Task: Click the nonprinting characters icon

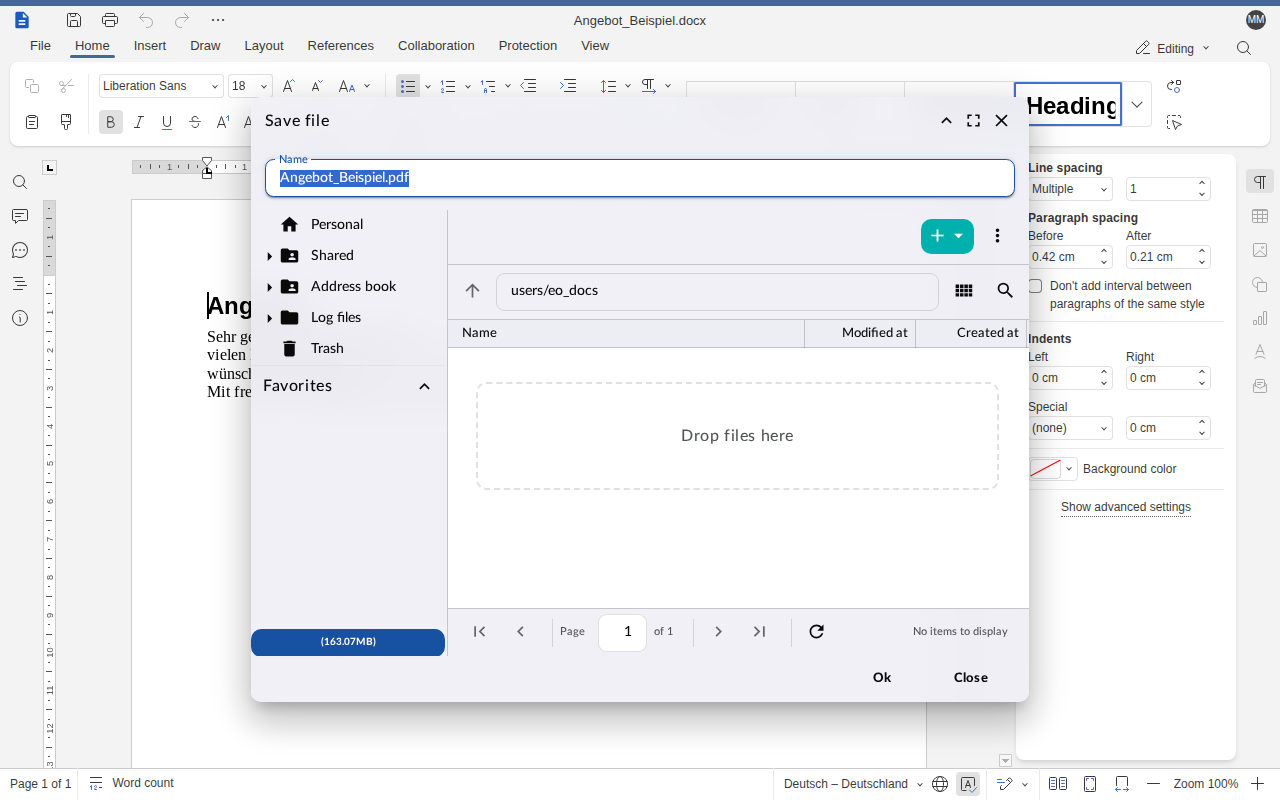Action: 649,86
